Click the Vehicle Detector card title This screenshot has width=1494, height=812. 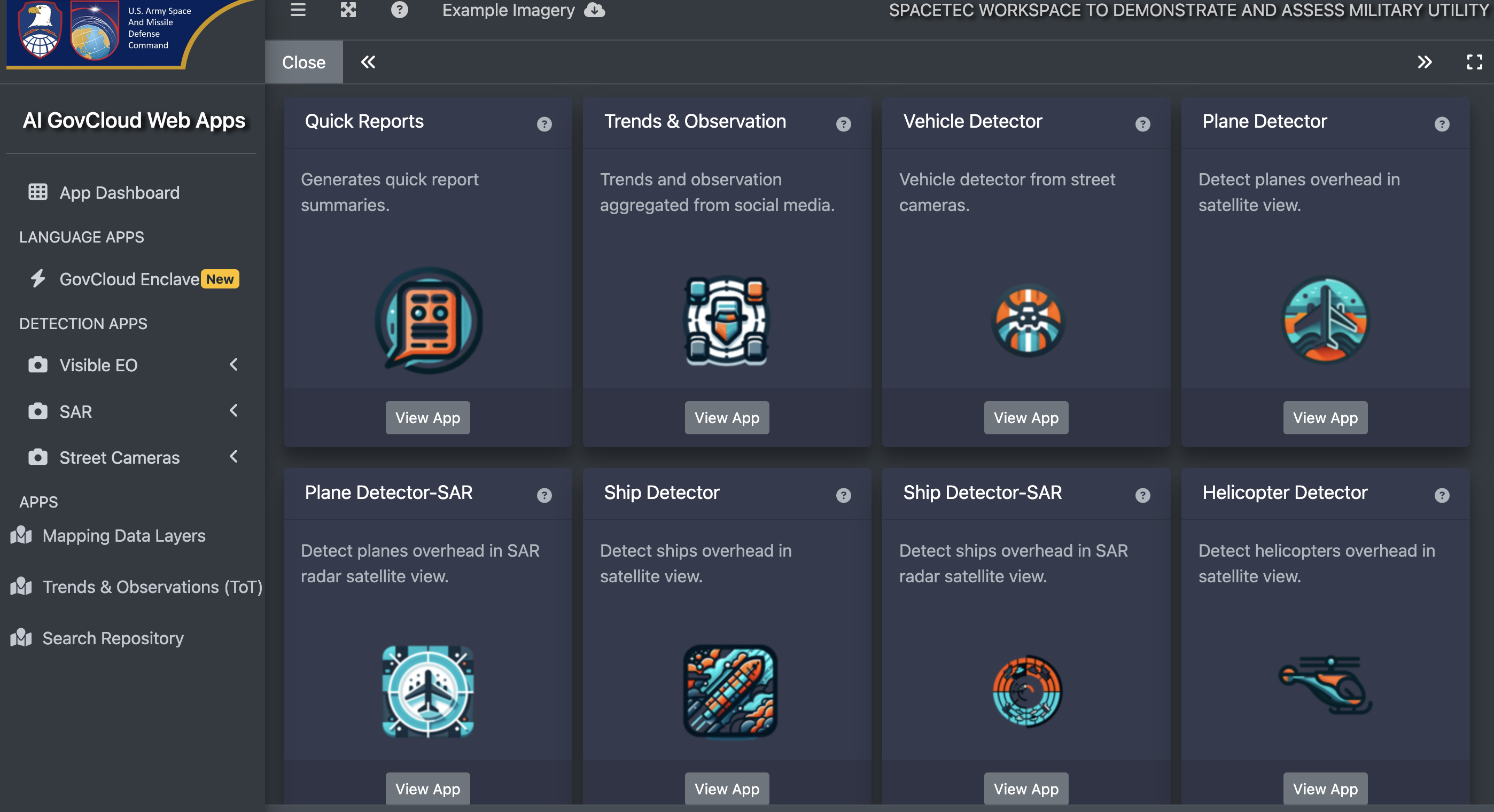pyautogui.click(x=972, y=121)
